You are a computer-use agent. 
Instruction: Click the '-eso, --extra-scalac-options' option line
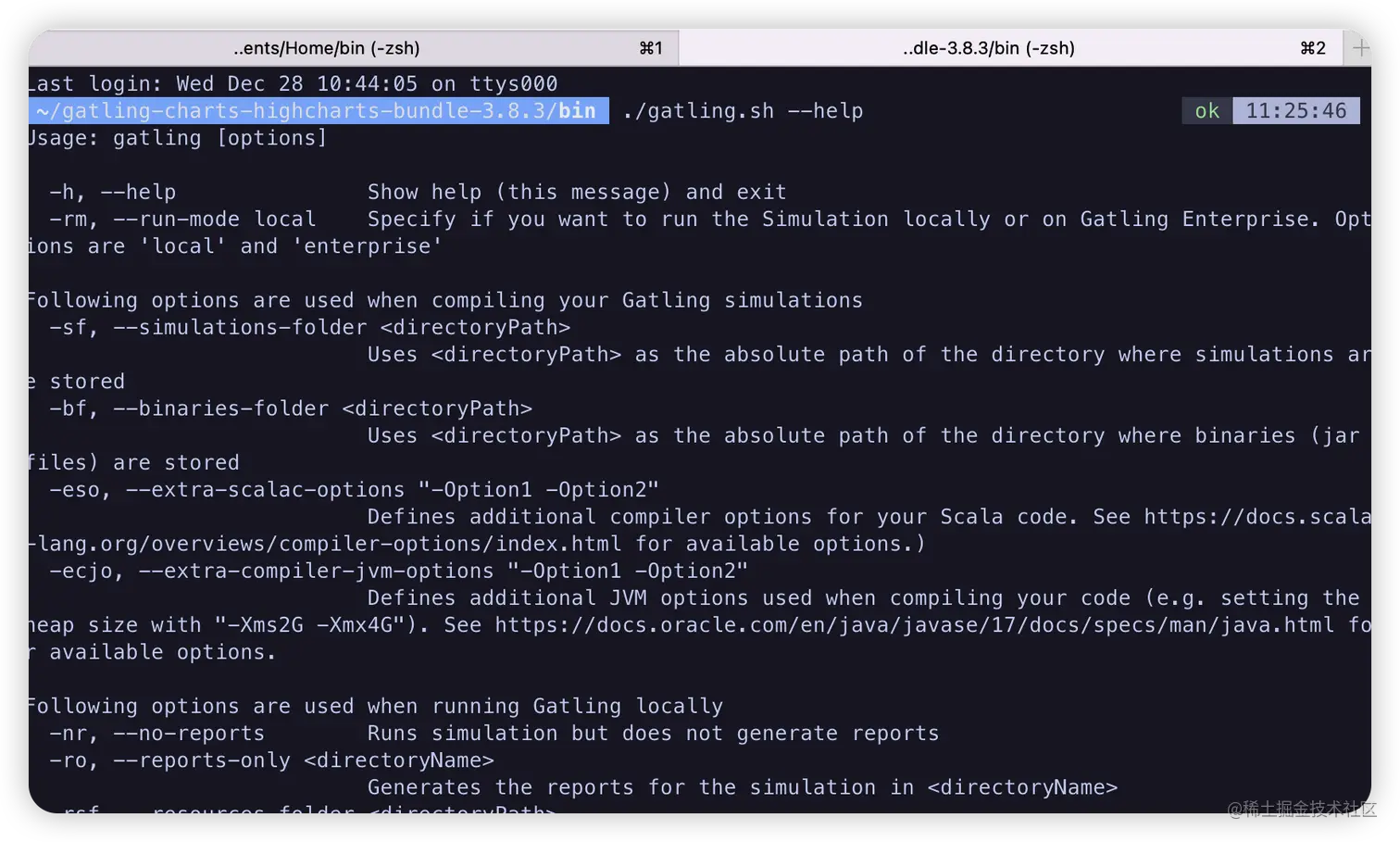[354, 489]
